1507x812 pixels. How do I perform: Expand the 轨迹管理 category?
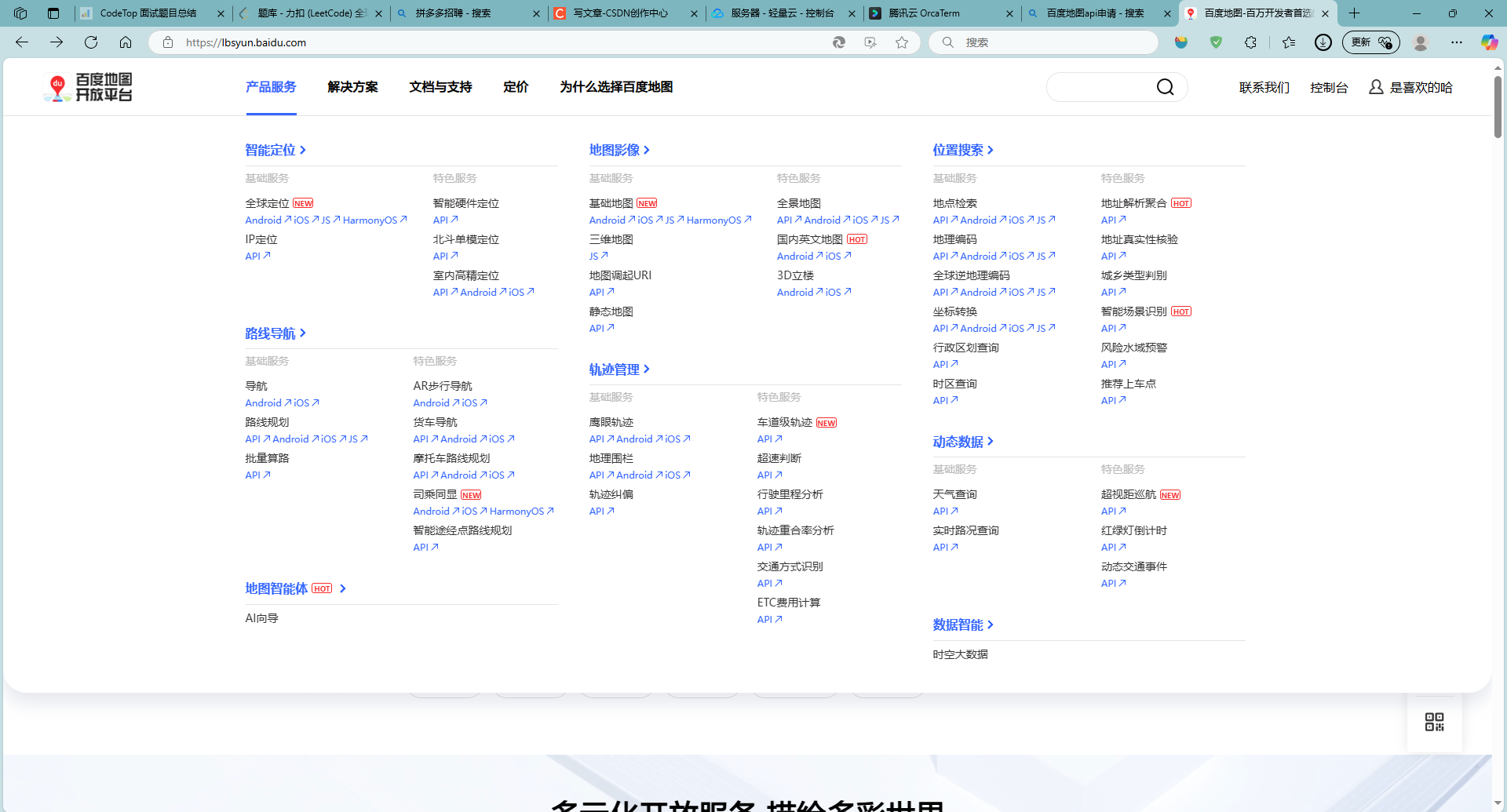(619, 370)
